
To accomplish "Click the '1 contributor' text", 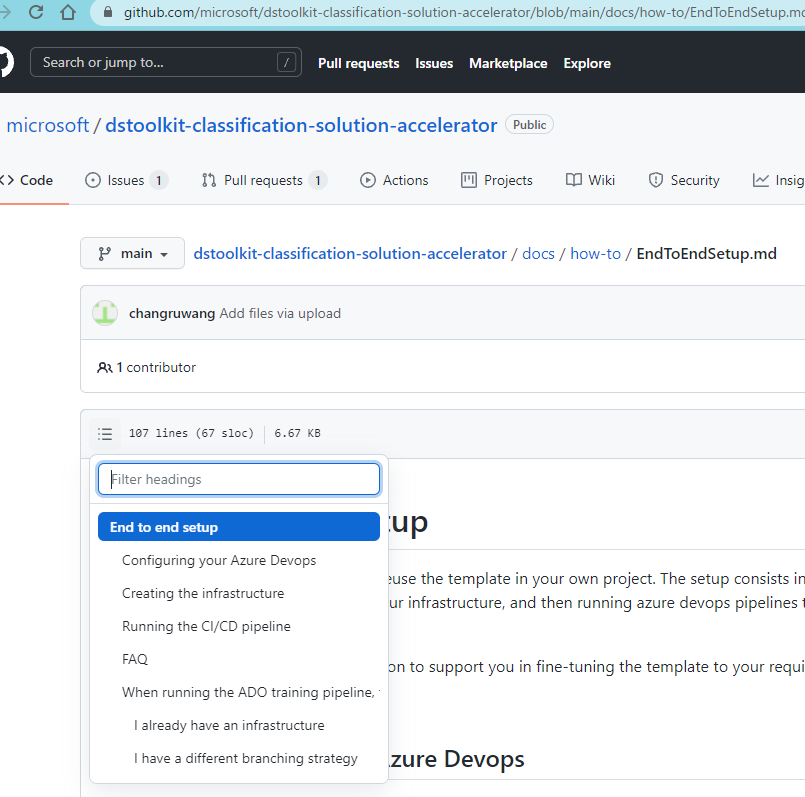I will point(156,368).
